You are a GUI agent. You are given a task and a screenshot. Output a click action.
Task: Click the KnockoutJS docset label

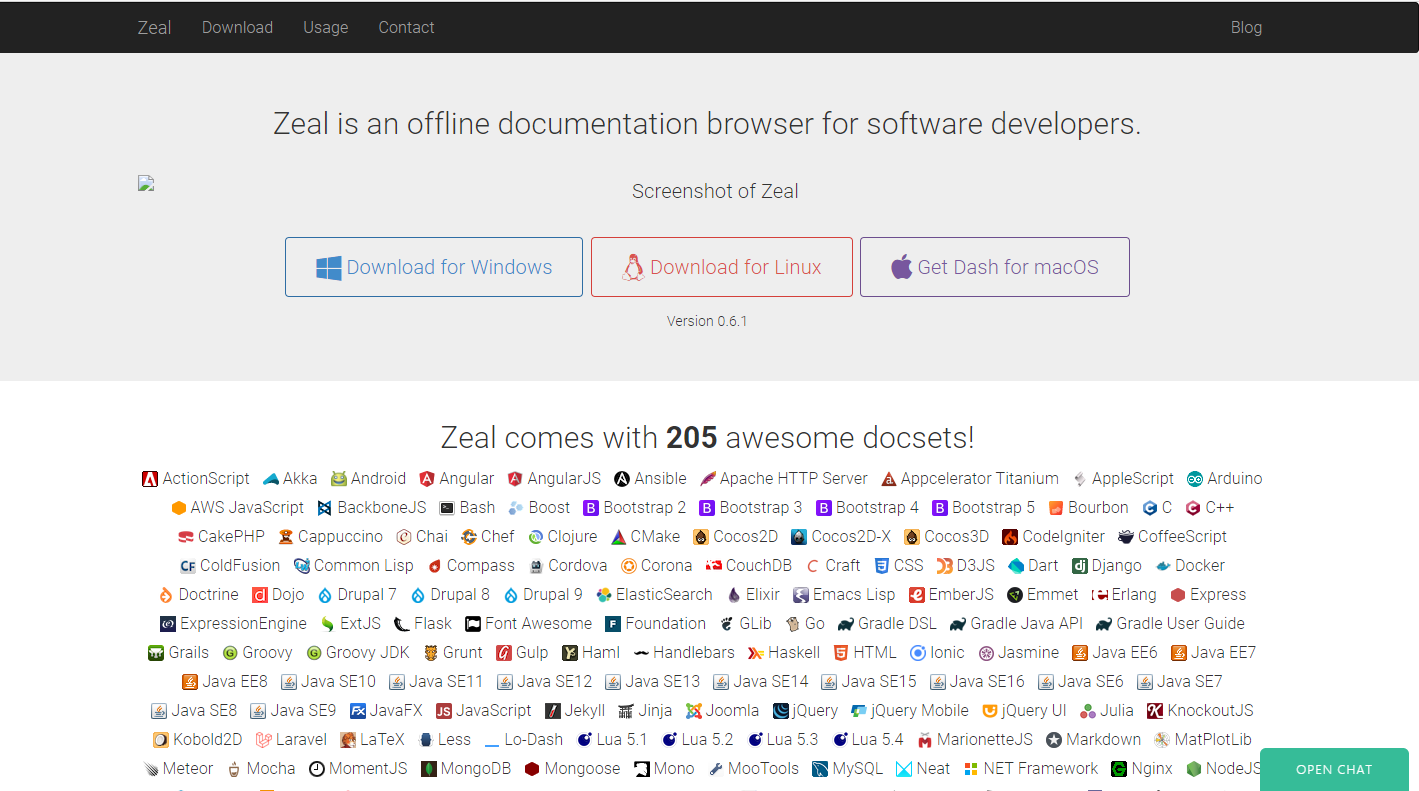(x=1211, y=711)
